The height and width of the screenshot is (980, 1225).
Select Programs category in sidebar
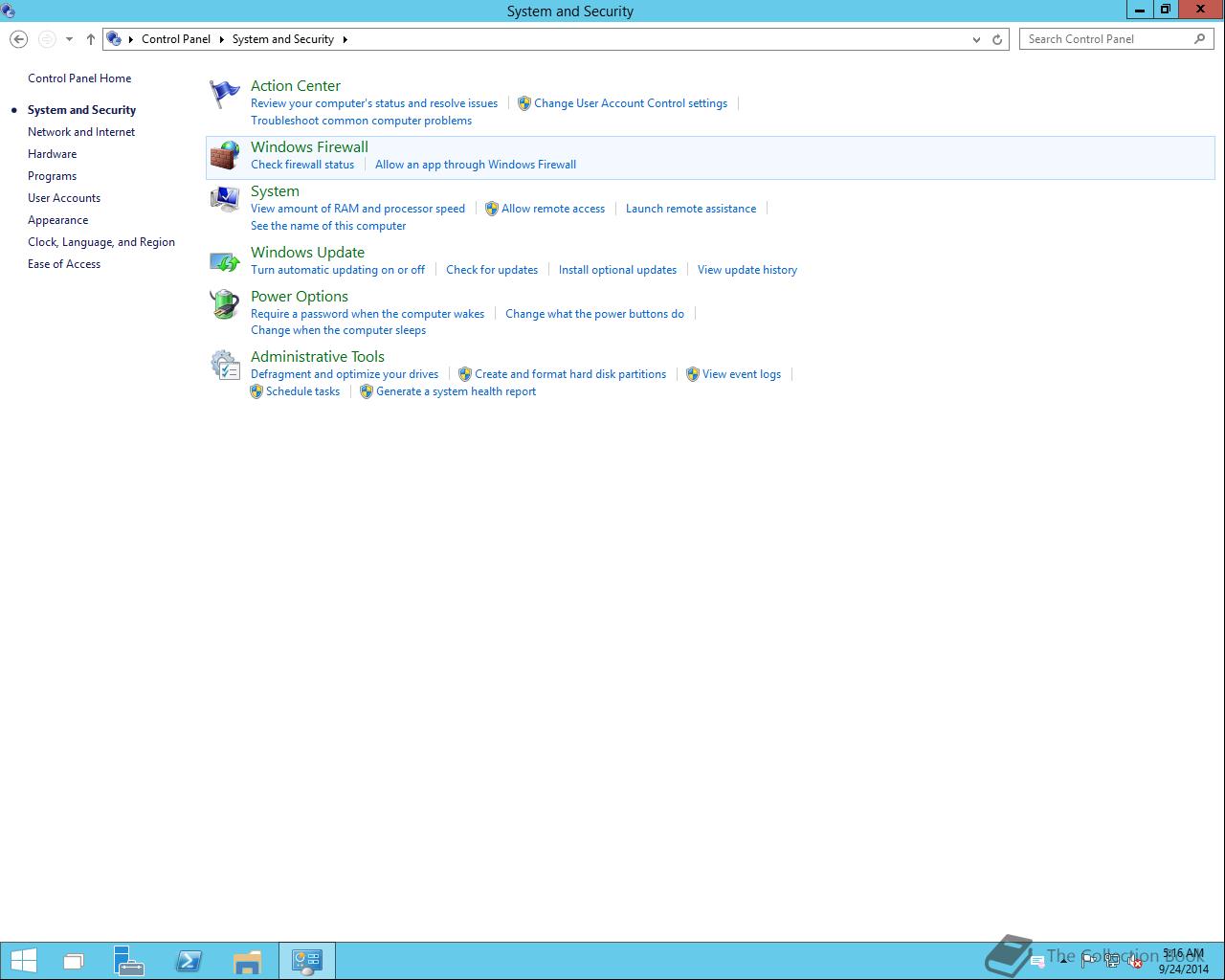(x=53, y=176)
